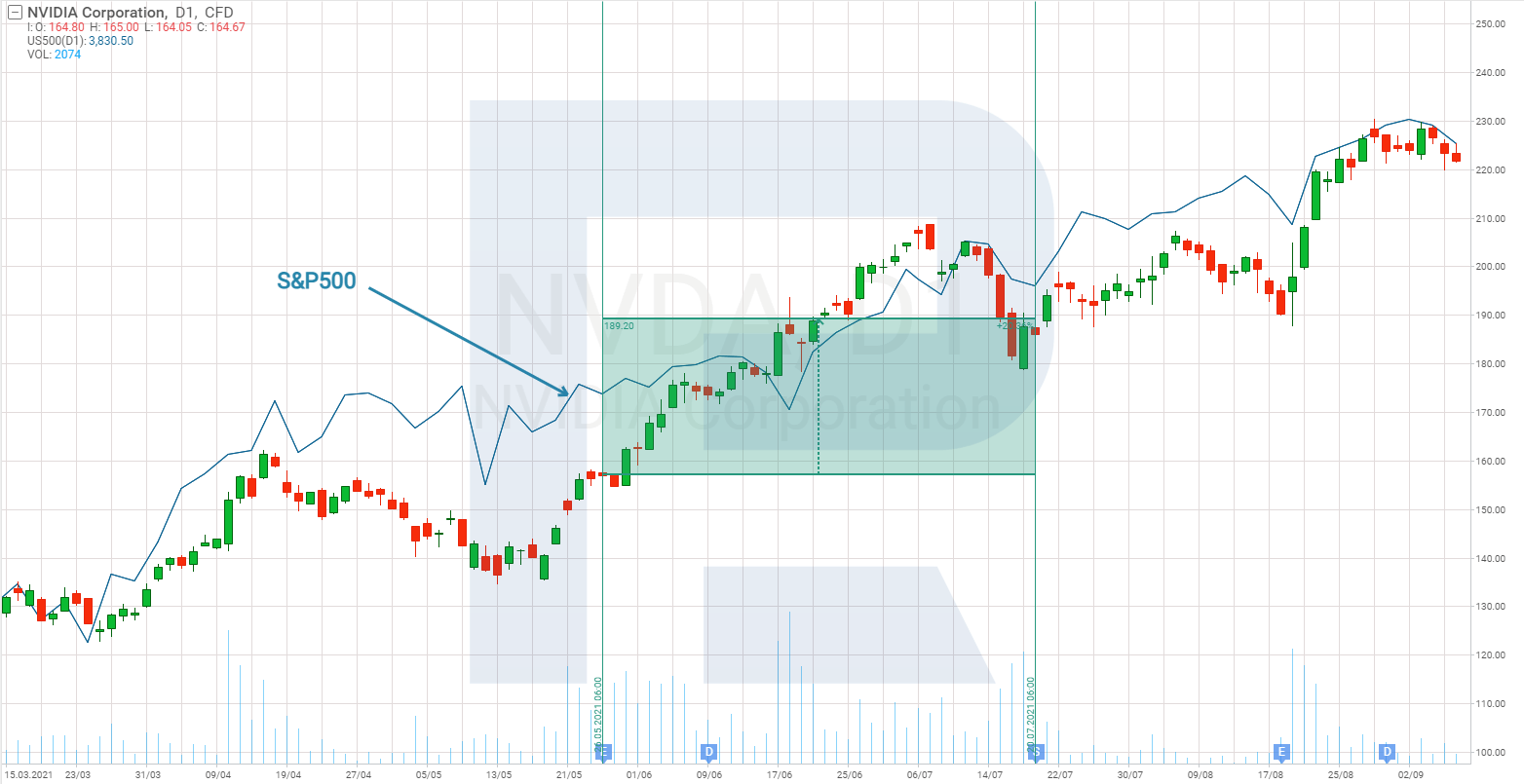Click the 23/03 date label
1524x784 pixels.
point(77,775)
